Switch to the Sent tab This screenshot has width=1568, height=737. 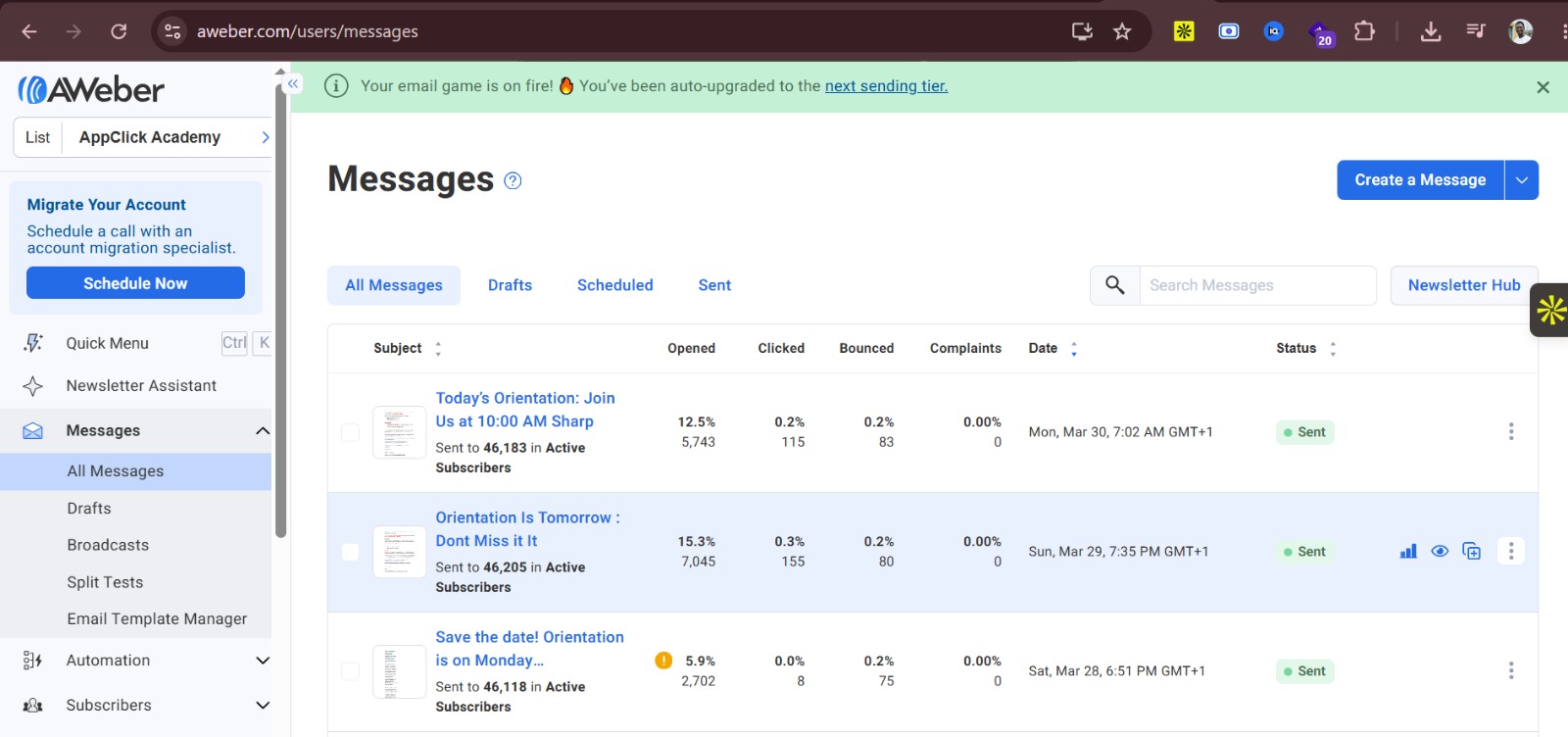715,285
